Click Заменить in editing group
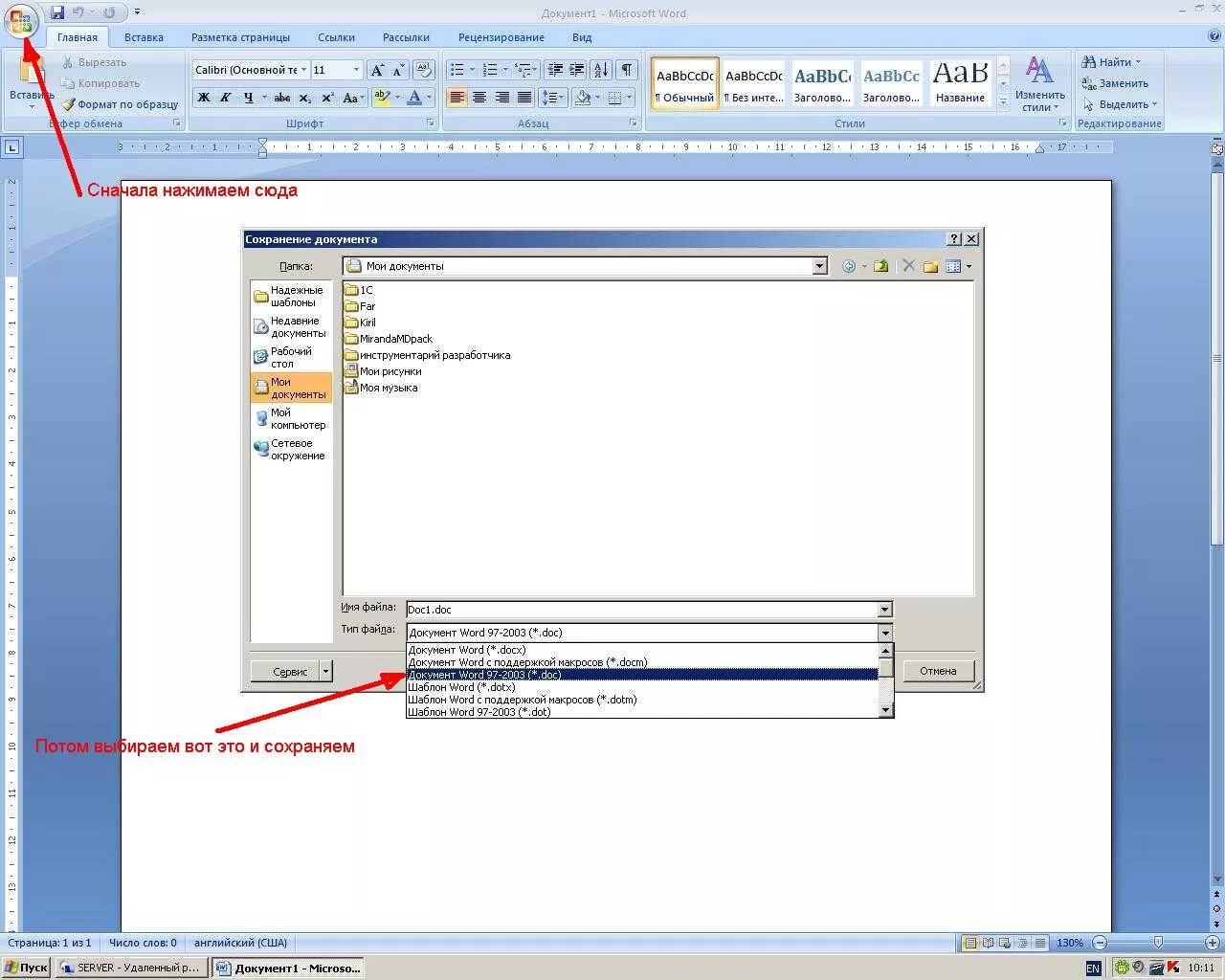 pos(1115,83)
